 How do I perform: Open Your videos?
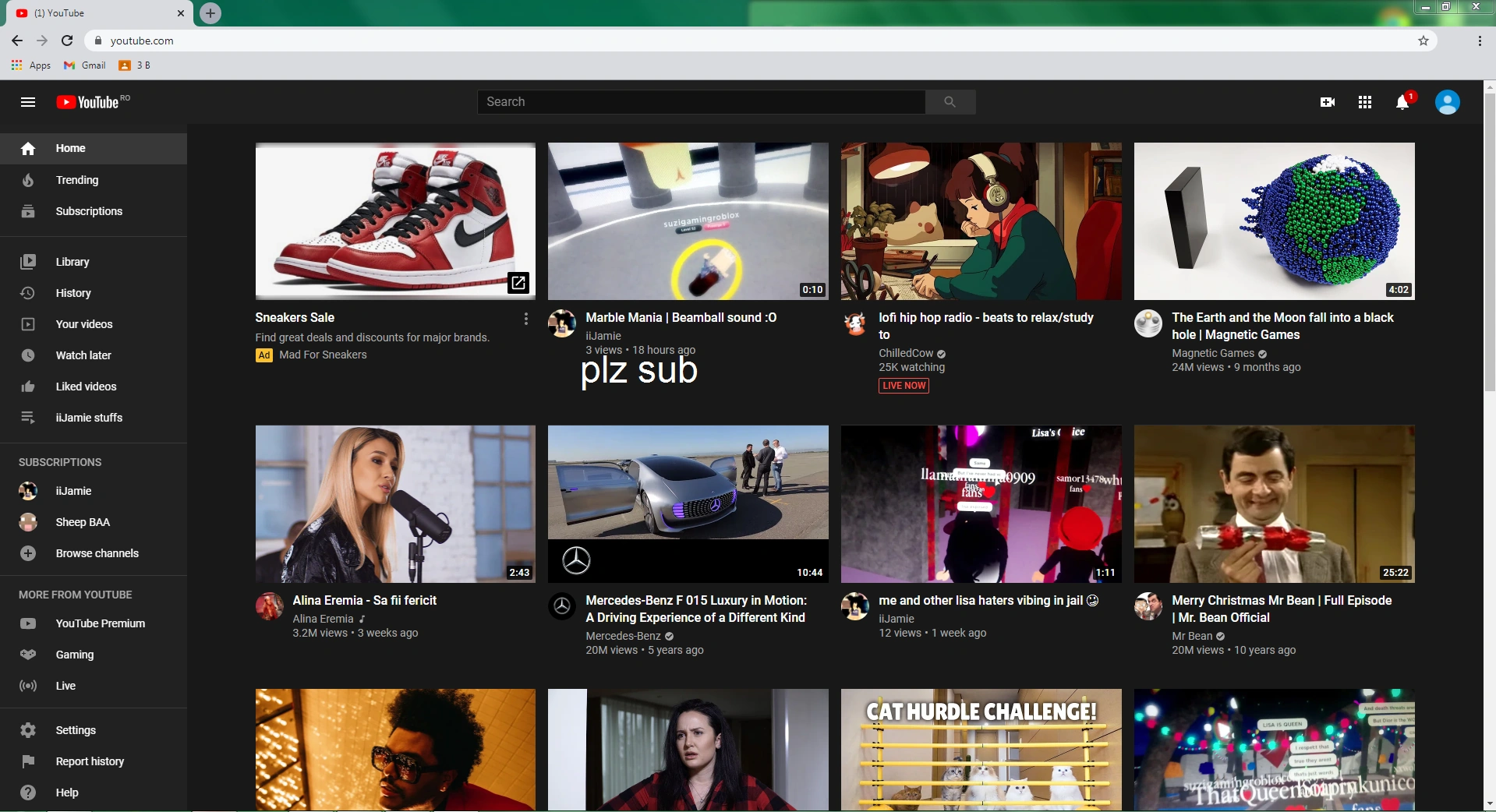(94, 324)
